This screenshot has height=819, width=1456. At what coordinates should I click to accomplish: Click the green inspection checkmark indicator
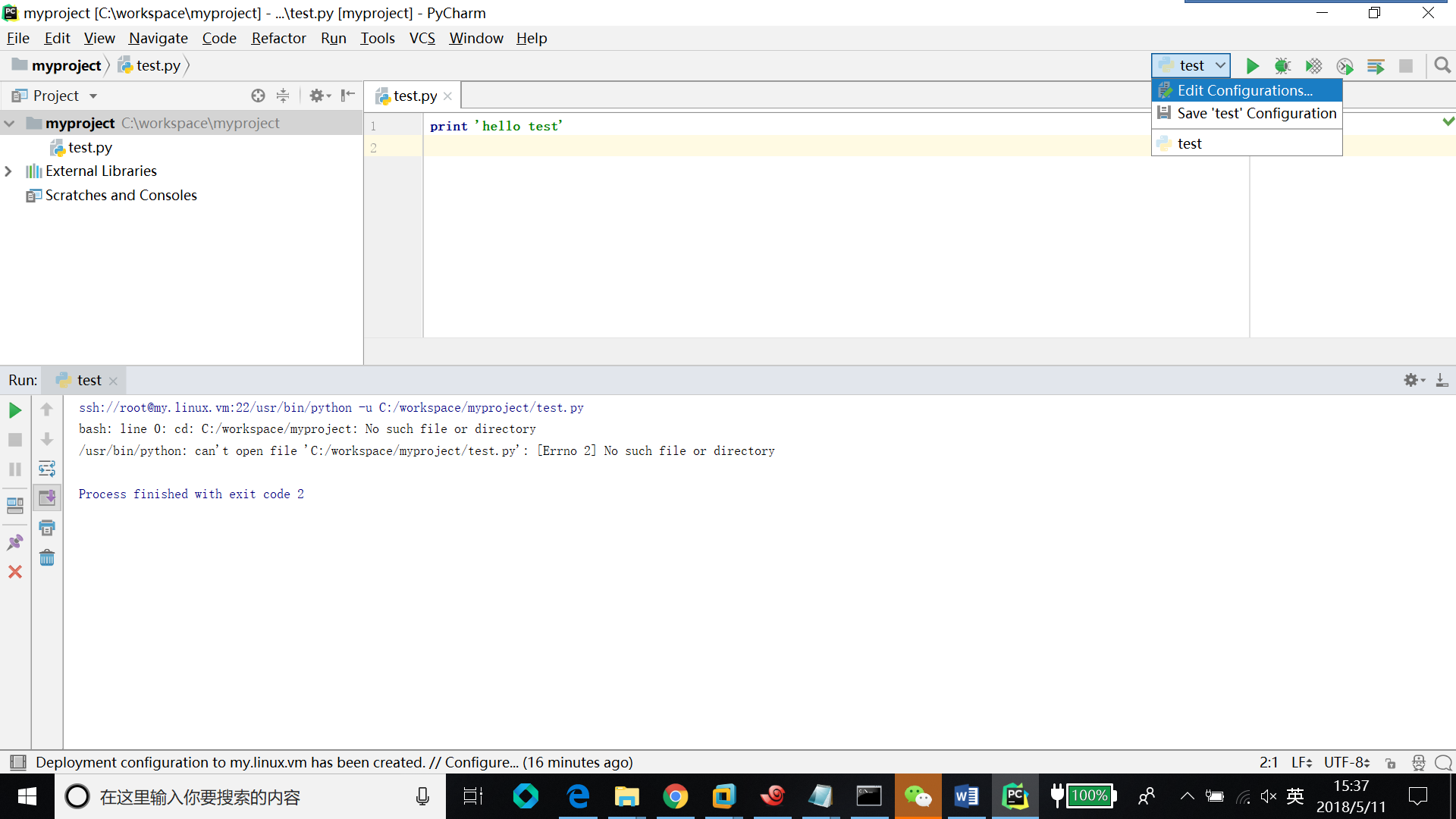pos(1448,121)
